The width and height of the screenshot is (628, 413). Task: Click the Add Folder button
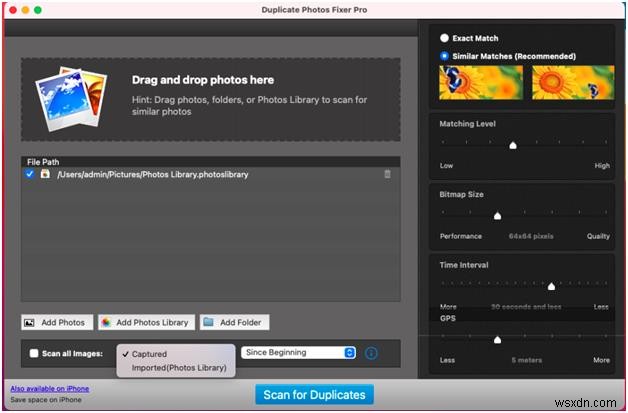[235, 322]
